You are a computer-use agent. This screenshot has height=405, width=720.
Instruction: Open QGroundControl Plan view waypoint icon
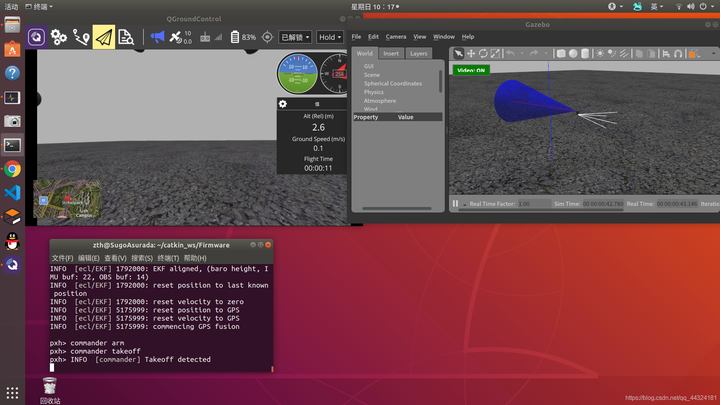click(x=81, y=37)
